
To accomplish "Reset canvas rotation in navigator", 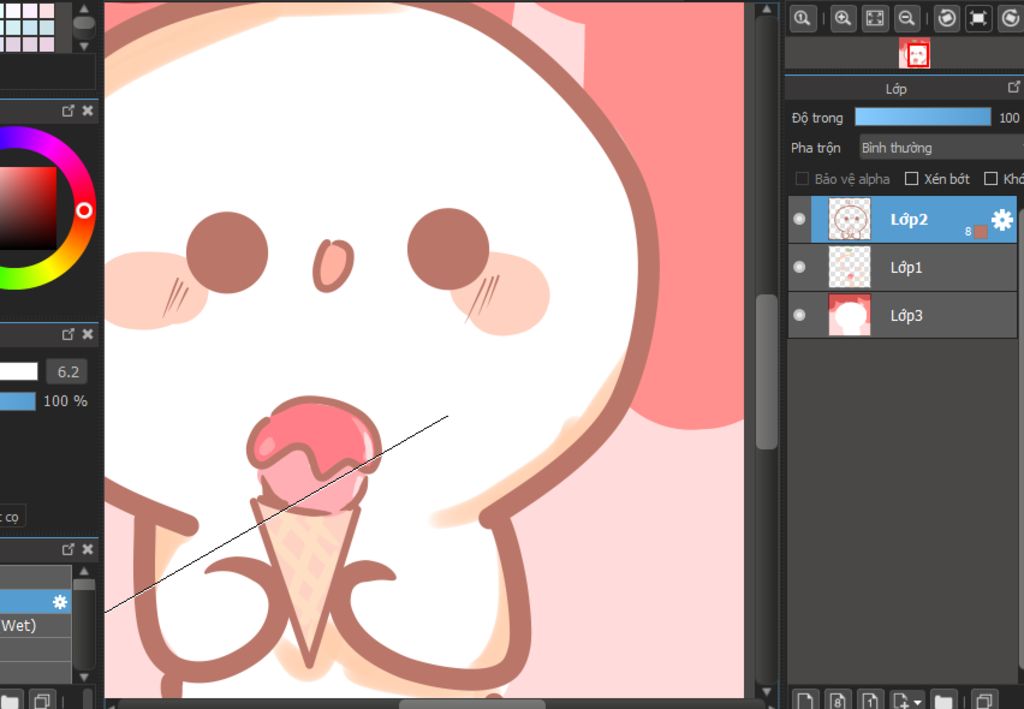I will coord(978,18).
